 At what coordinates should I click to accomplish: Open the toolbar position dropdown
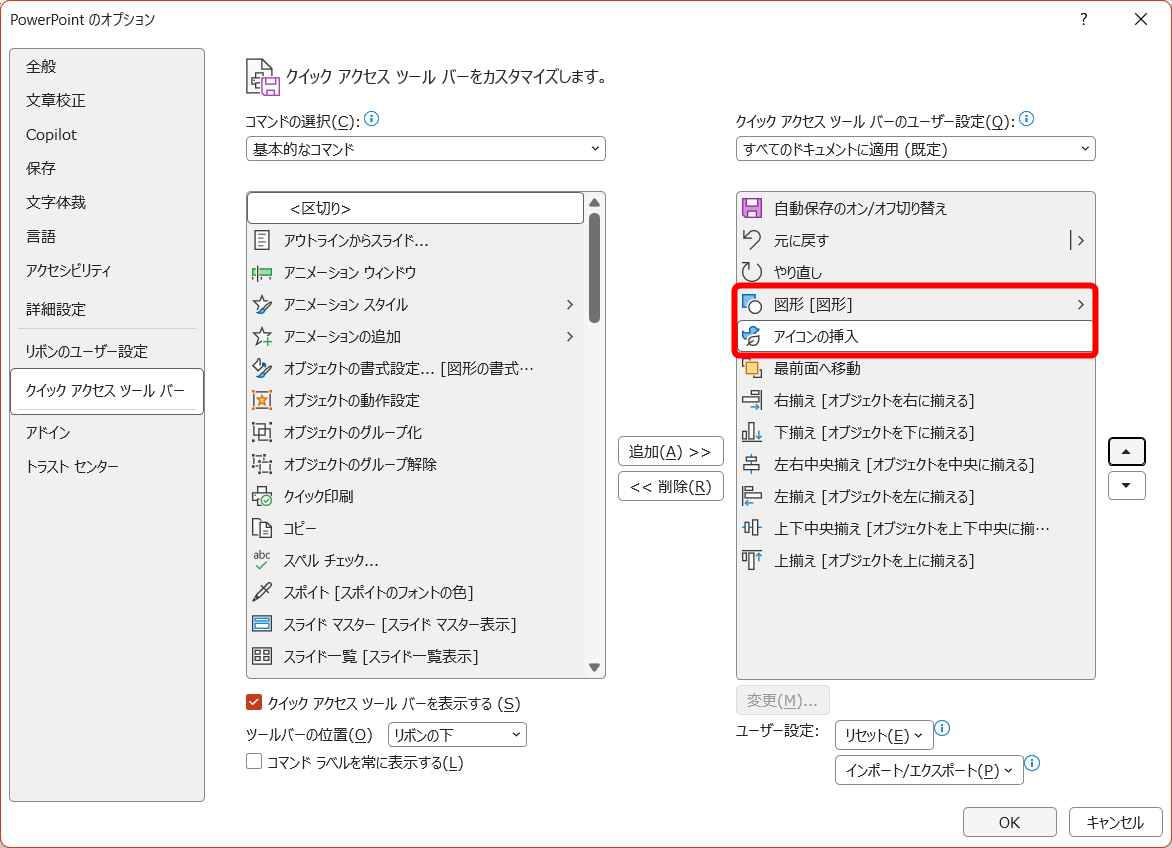[x=457, y=734]
